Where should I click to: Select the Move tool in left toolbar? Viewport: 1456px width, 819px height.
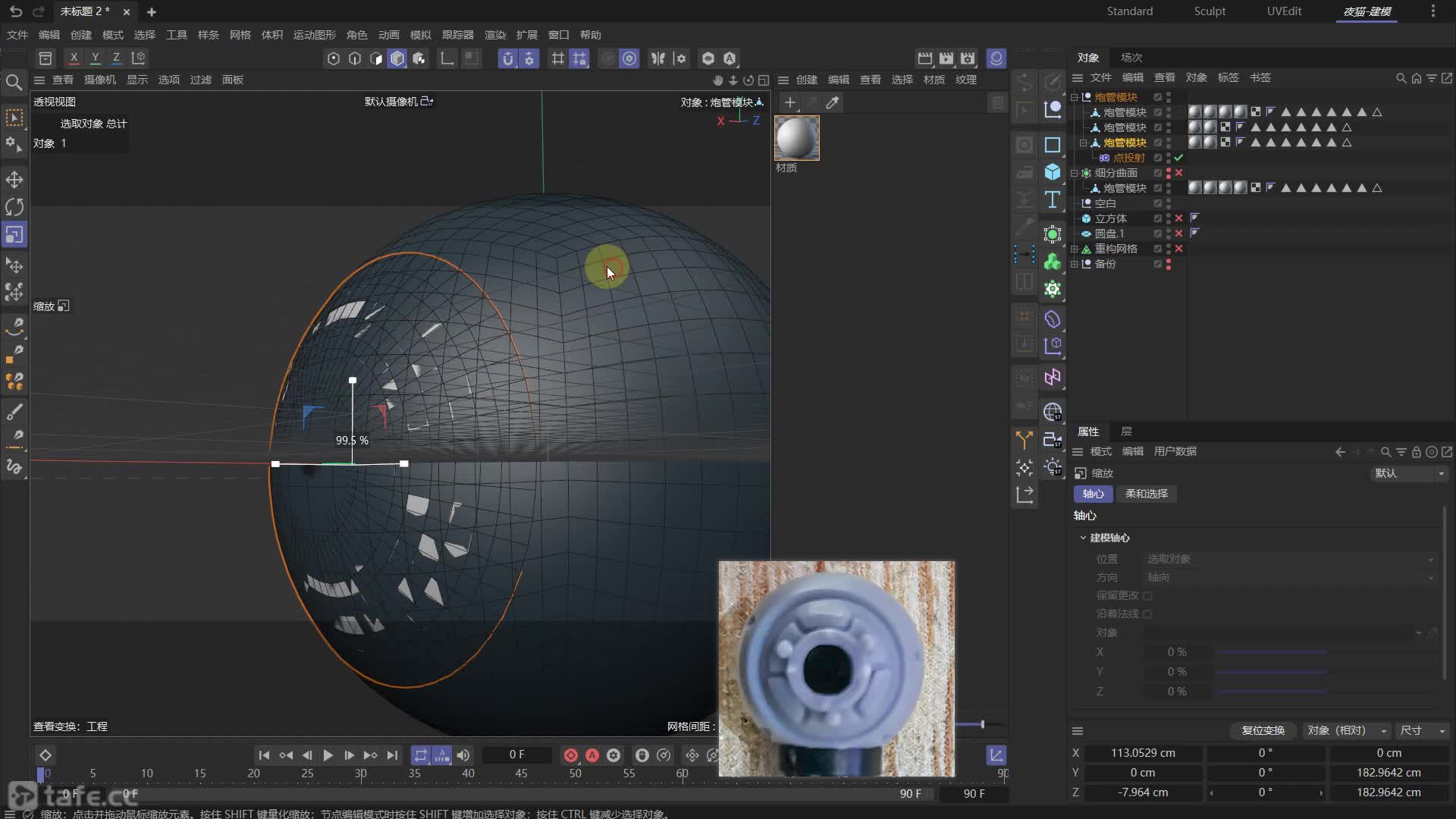click(x=14, y=180)
